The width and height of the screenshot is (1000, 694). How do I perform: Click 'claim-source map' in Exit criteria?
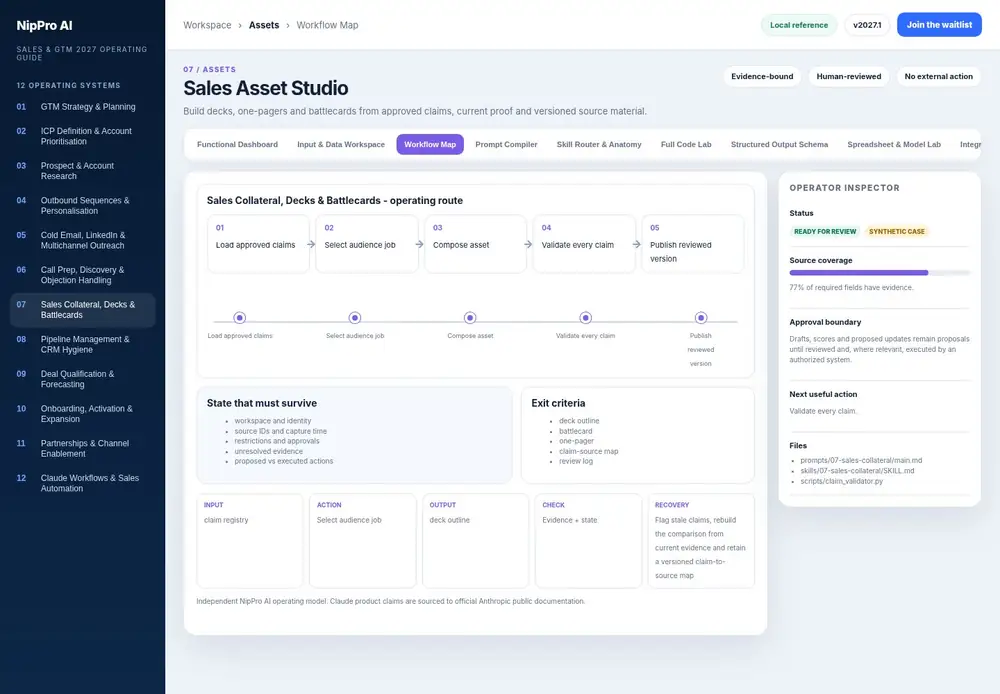click(x=589, y=452)
